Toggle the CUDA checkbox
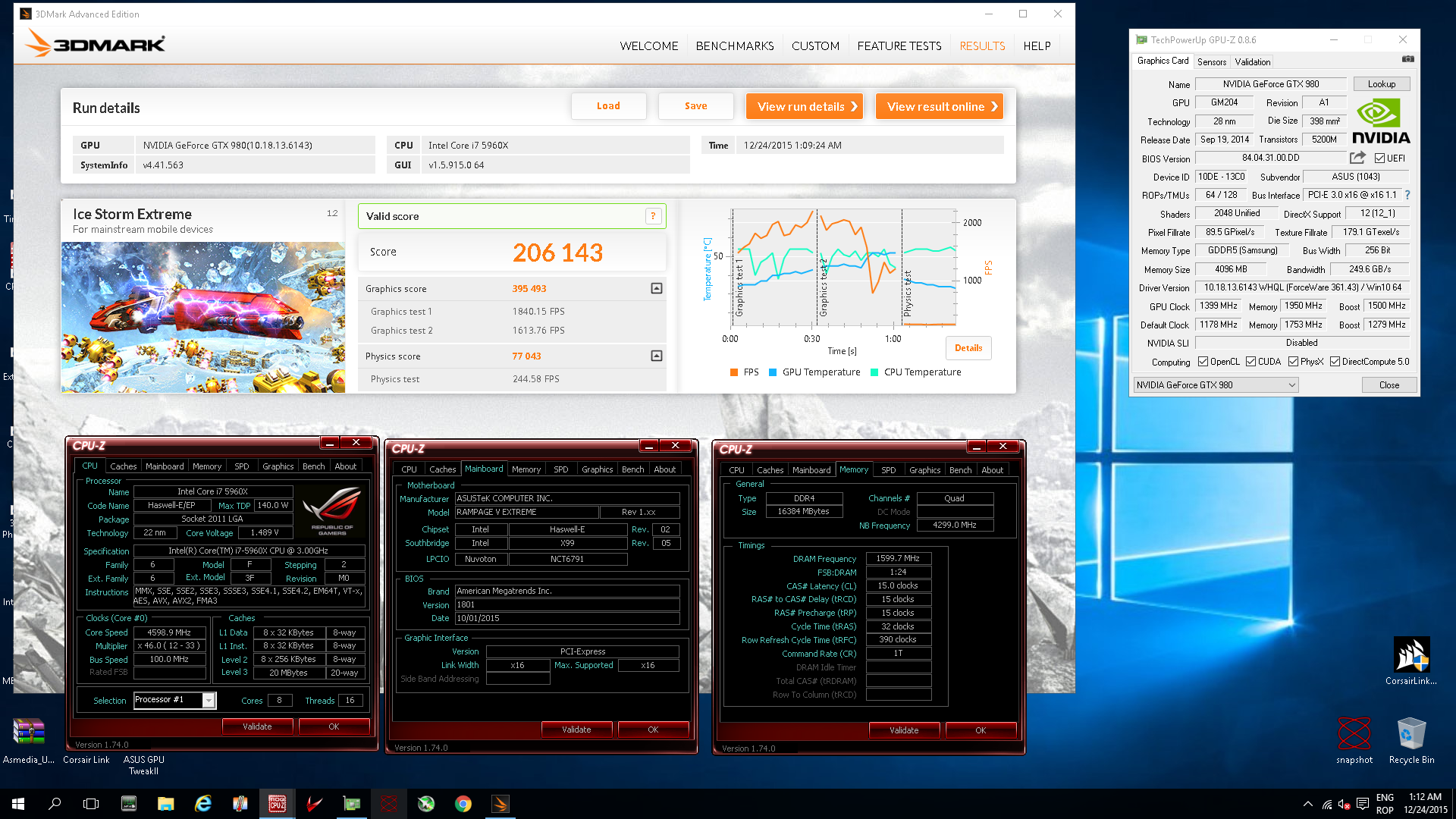 point(1250,362)
